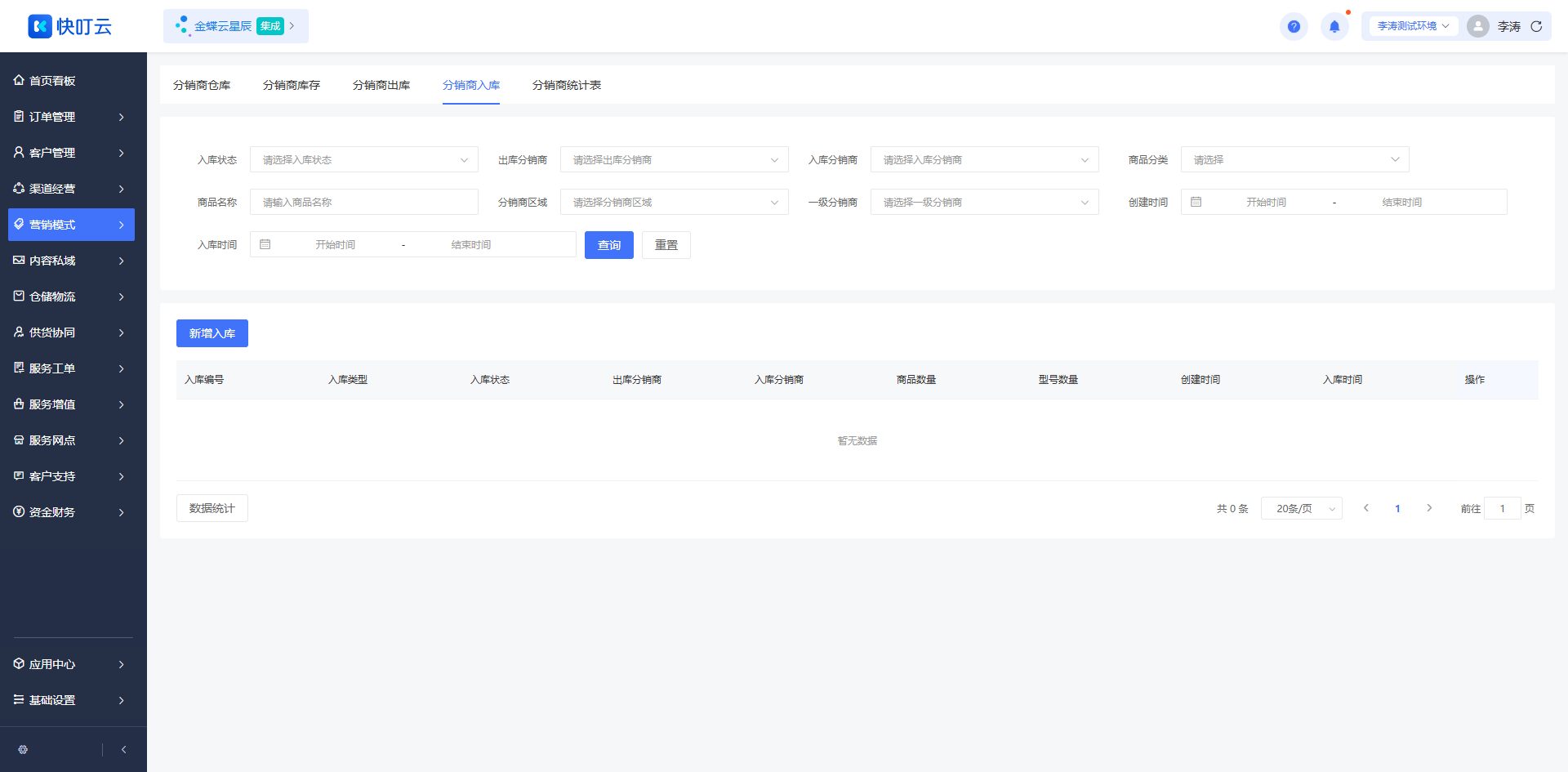The width and height of the screenshot is (1568, 772).
Task: Click the 仓储物流 box icon
Action: click(19, 296)
